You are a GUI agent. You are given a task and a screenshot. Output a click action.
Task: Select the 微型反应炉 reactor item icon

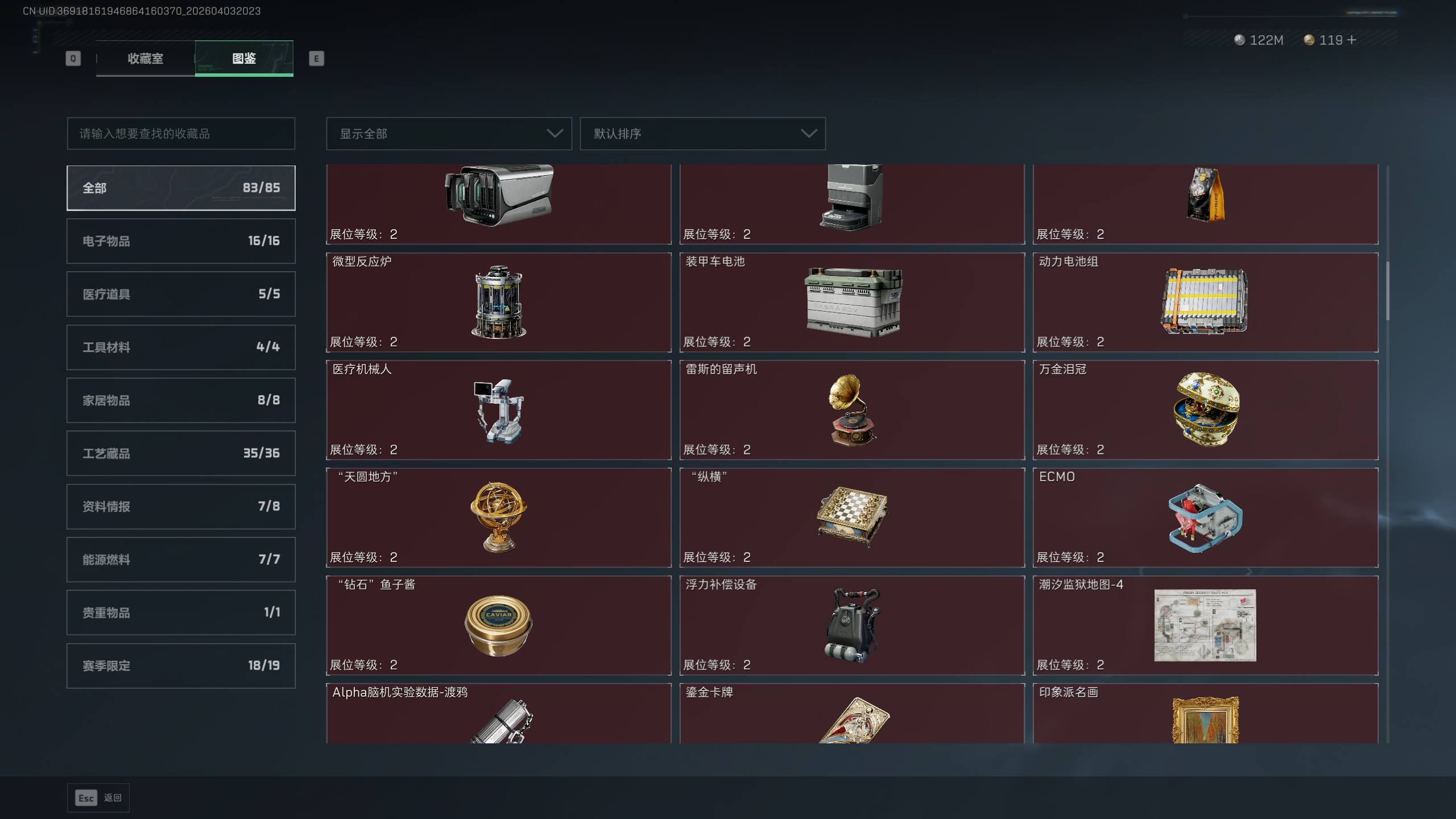498,302
